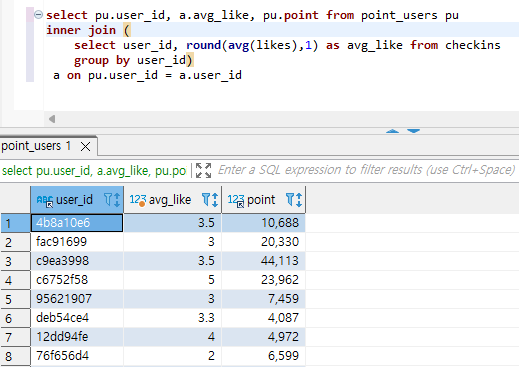Click row number 7 header

(15, 337)
